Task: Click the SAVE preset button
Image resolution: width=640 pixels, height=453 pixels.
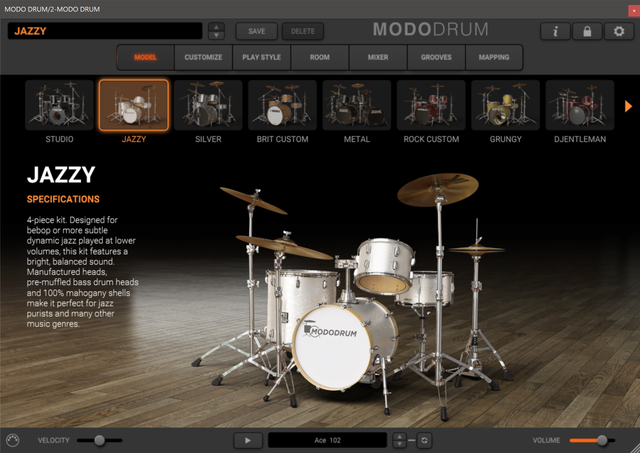Action: click(x=257, y=31)
